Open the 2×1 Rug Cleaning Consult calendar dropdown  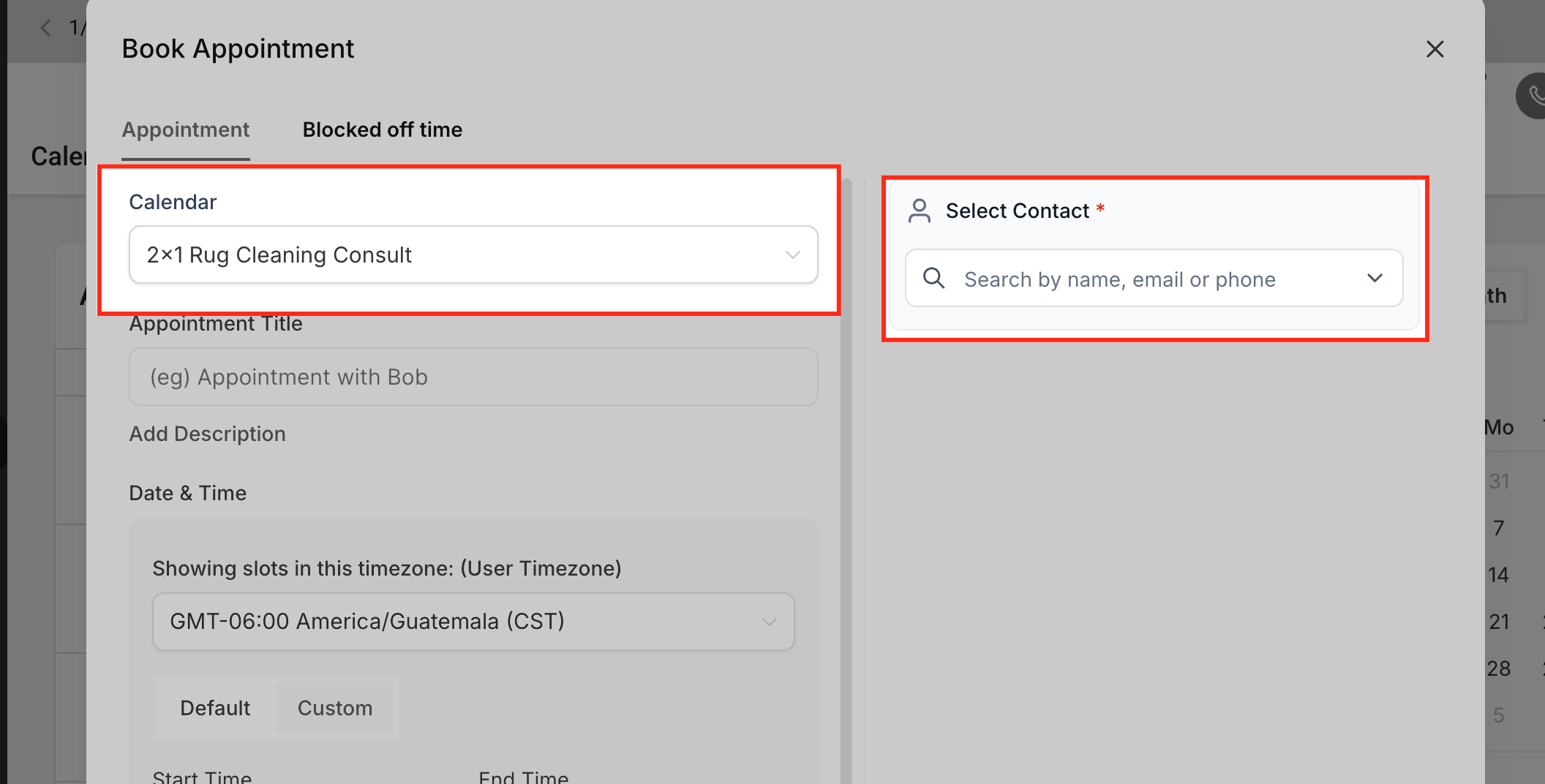[473, 255]
